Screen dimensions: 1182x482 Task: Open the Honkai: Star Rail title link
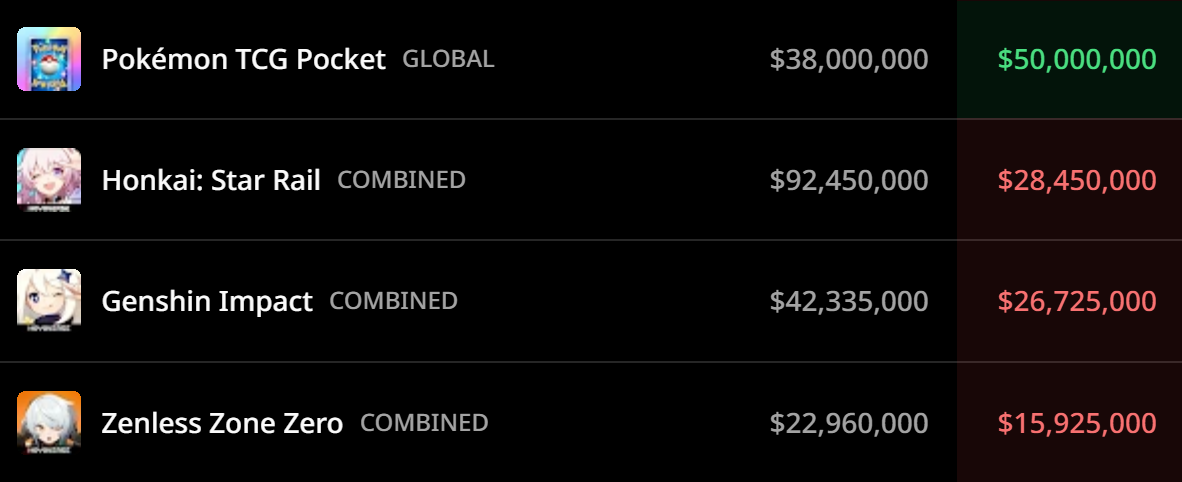tap(211, 180)
